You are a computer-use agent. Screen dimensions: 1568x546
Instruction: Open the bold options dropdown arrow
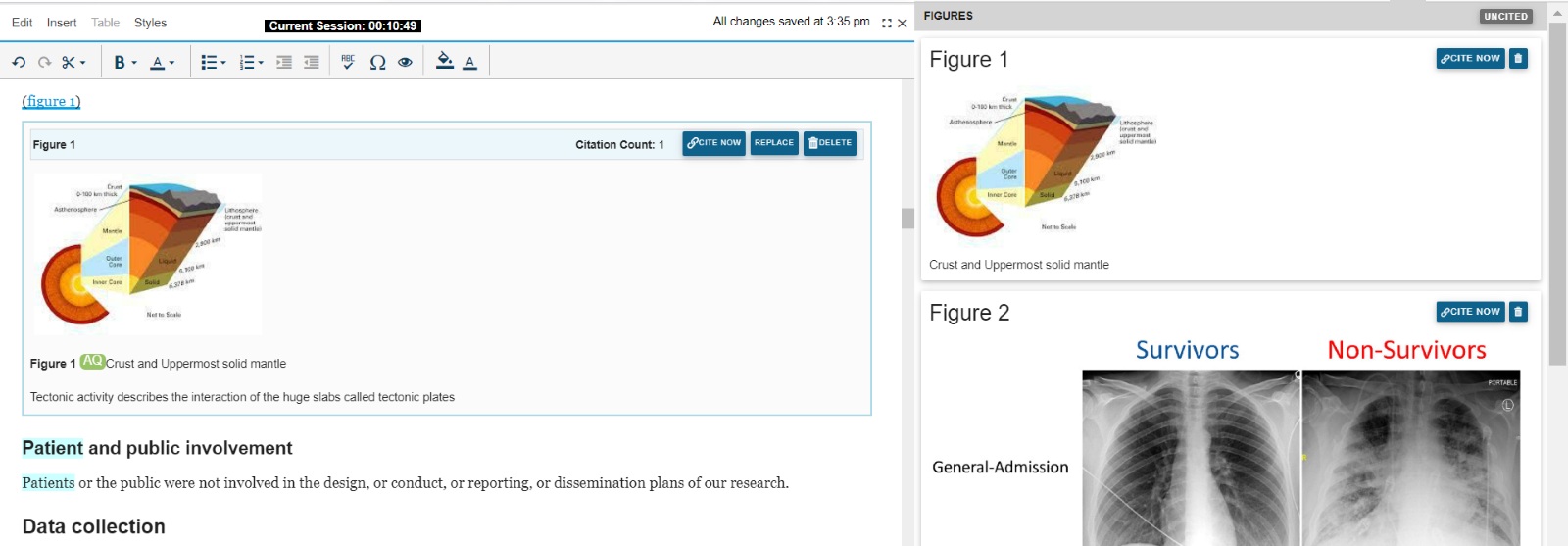pos(134,63)
